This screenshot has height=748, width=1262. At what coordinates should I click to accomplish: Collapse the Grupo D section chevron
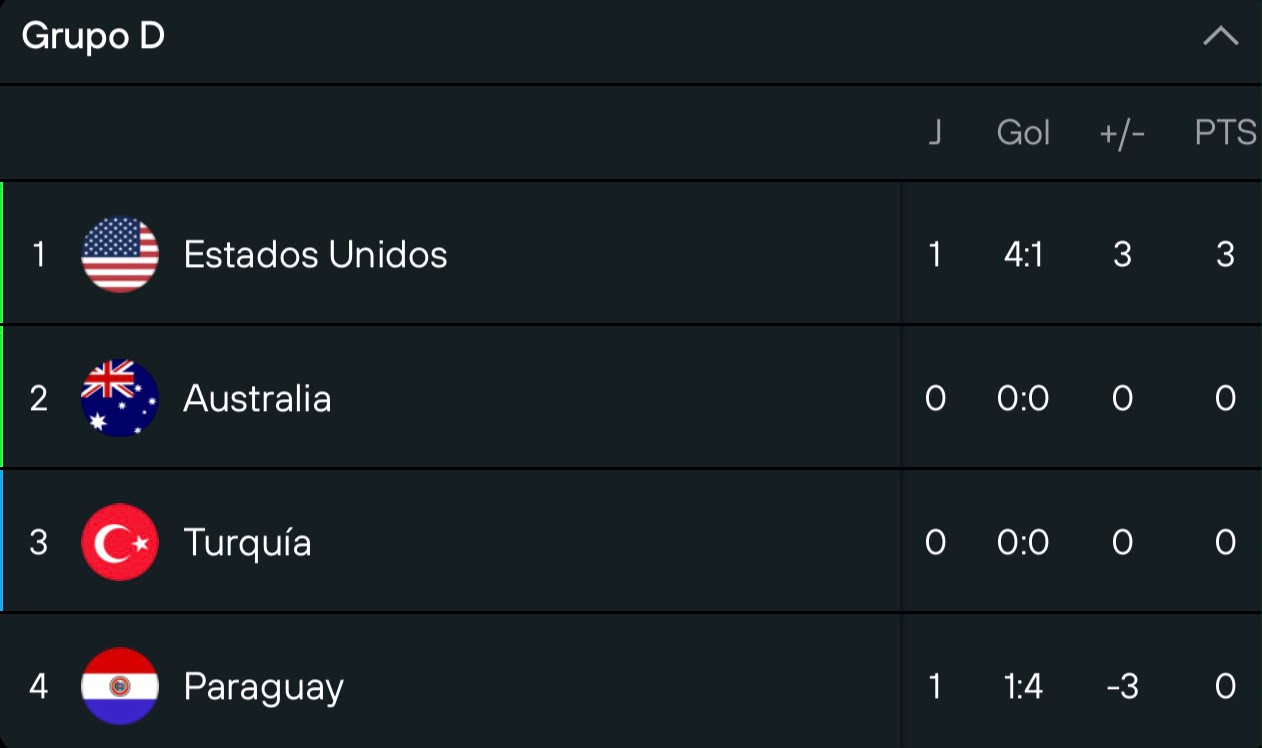pyautogui.click(x=1220, y=37)
